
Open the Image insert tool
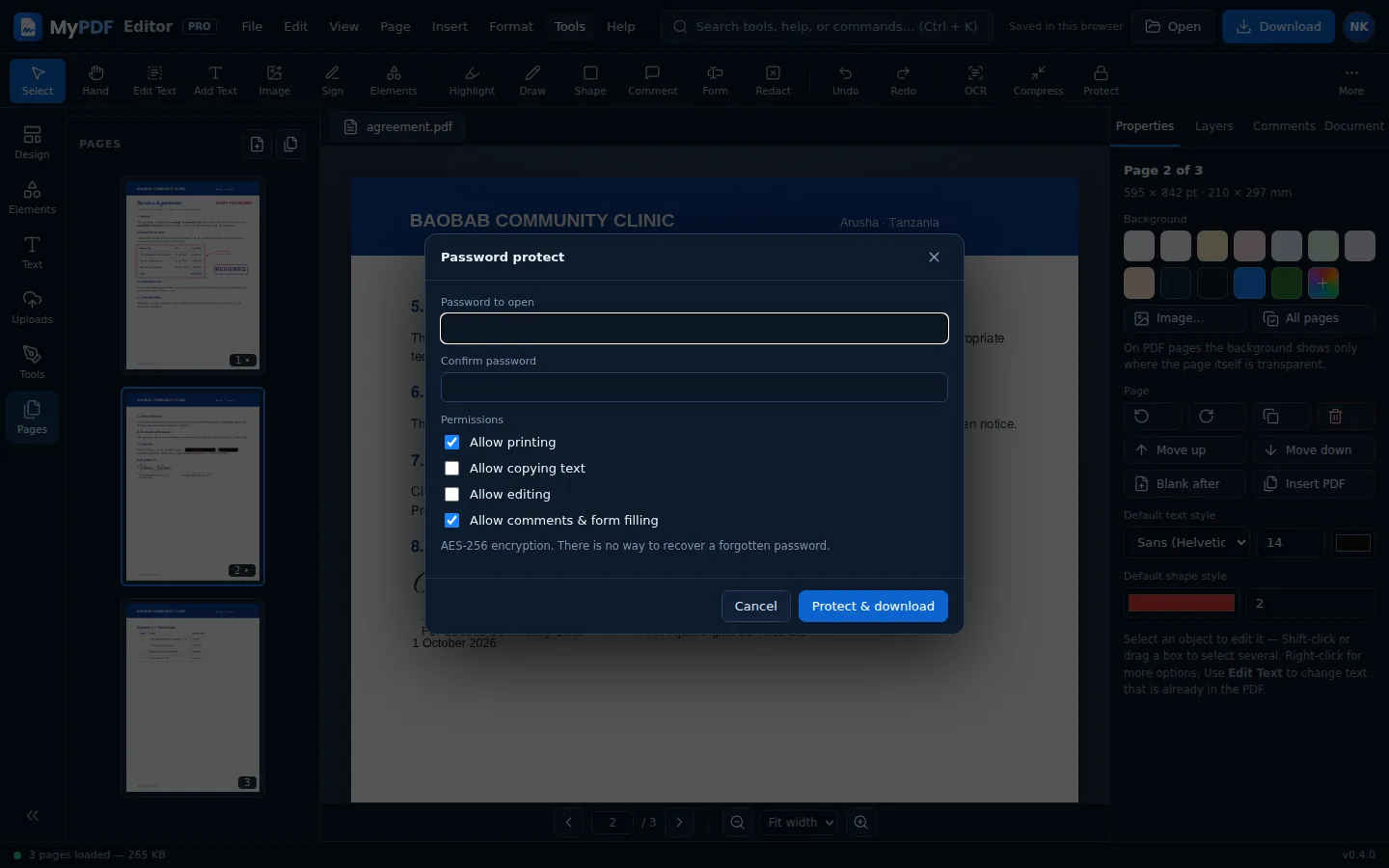pyautogui.click(x=274, y=80)
